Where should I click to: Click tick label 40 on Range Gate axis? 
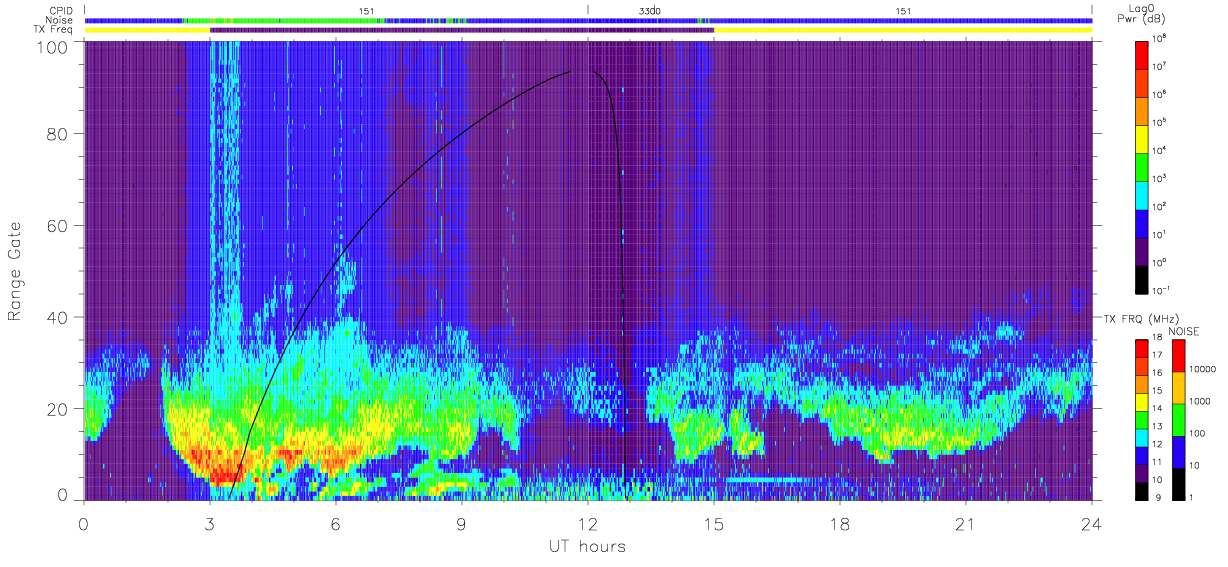58,318
